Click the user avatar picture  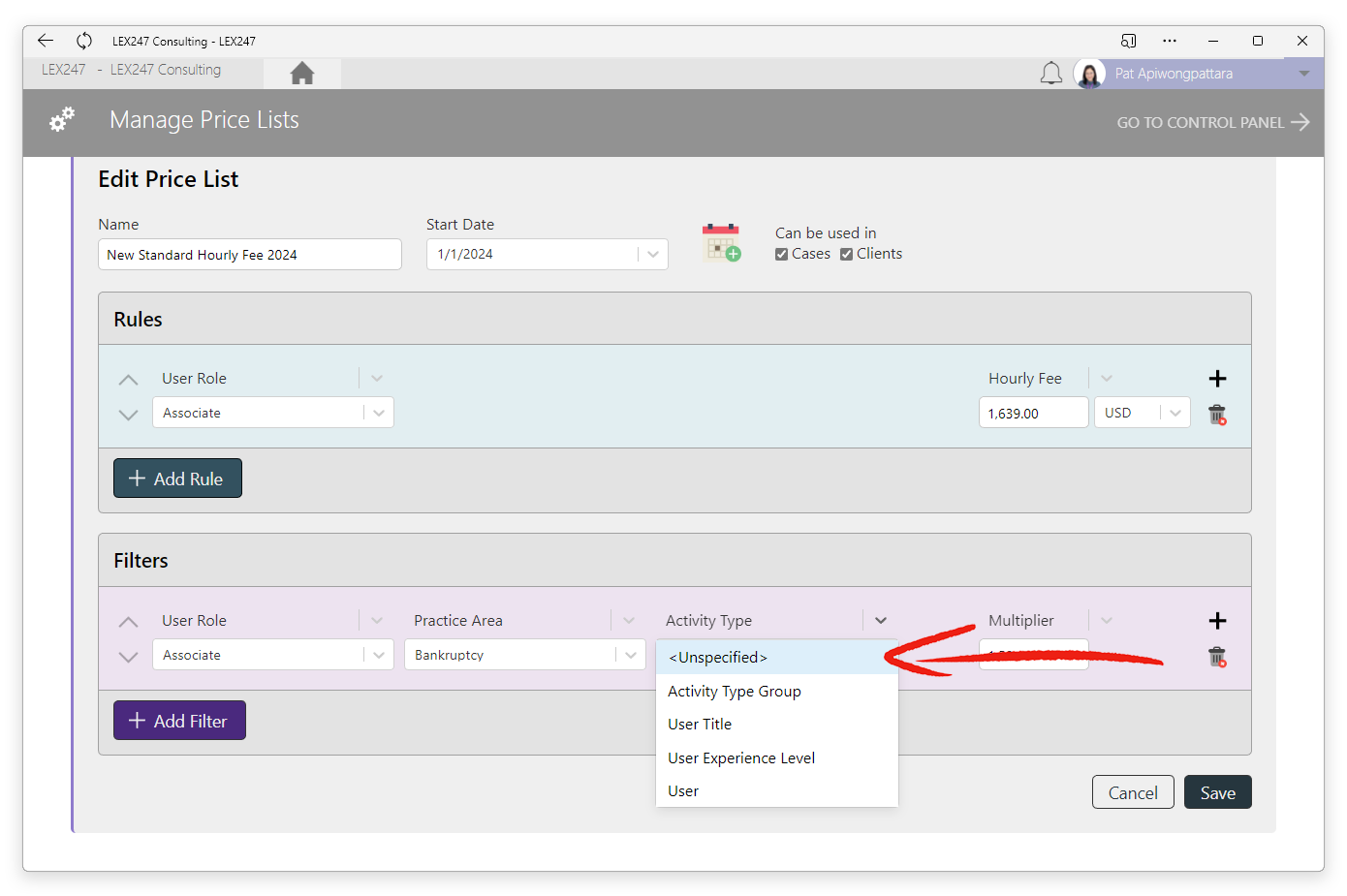tap(1089, 74)
